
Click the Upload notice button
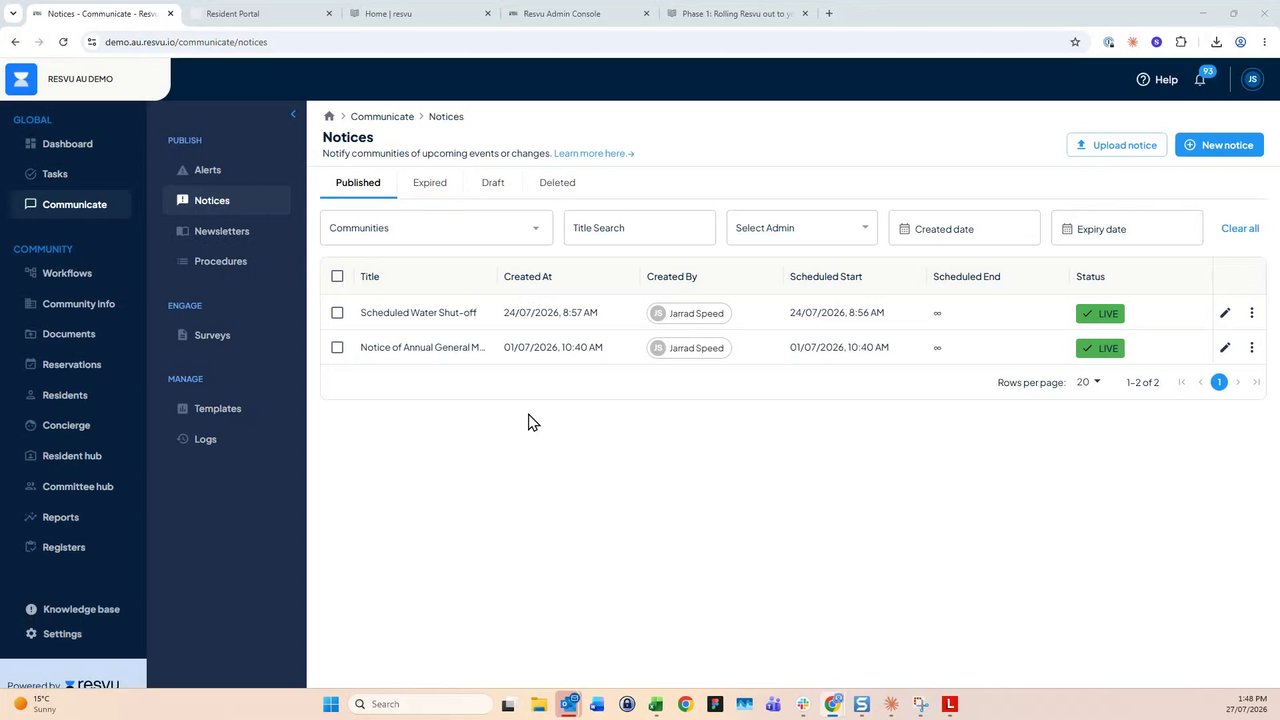pos(1116,145)
